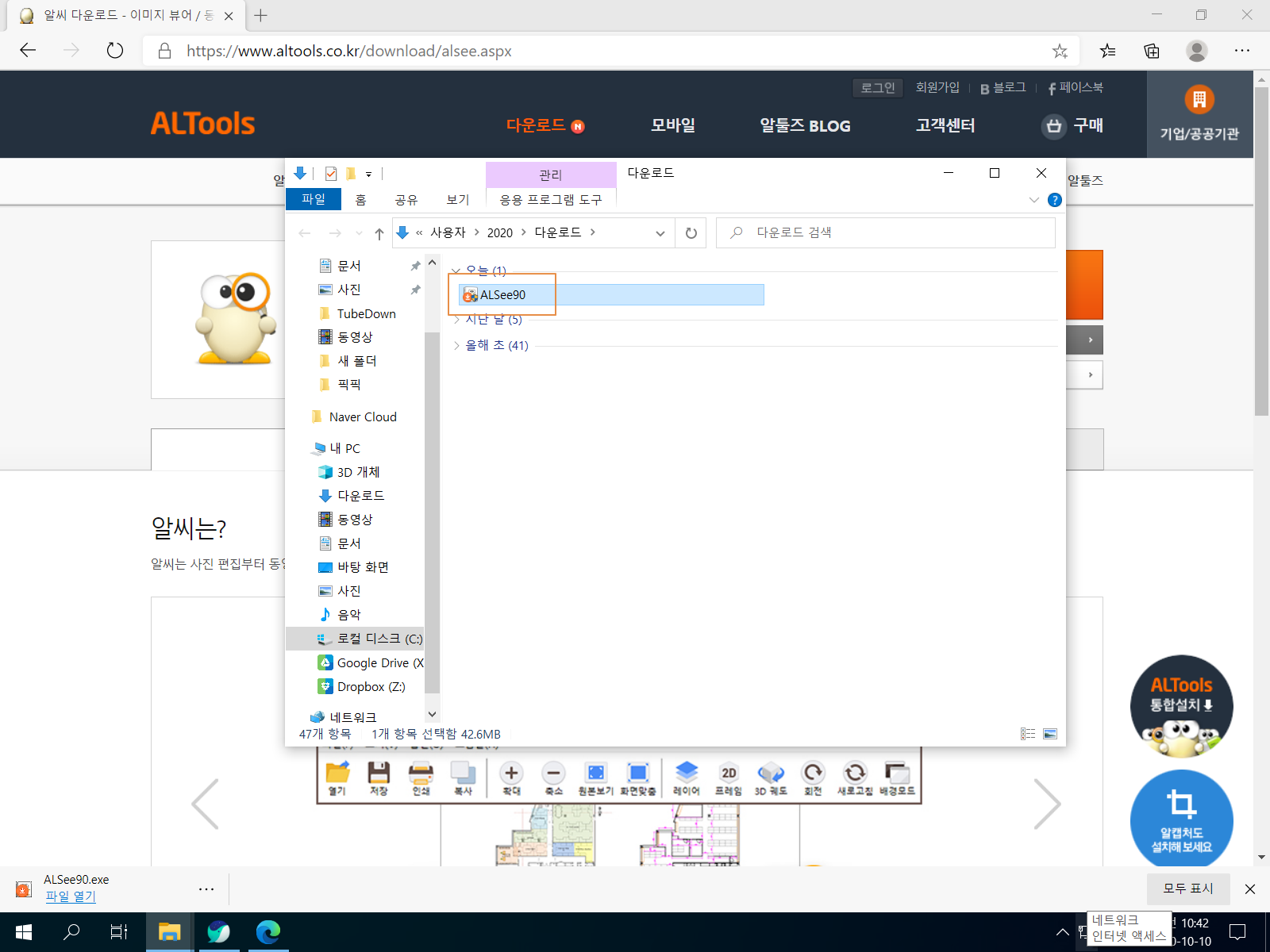
Task: Open 알툴즈 BLOG menu
Action: (805, 125)
